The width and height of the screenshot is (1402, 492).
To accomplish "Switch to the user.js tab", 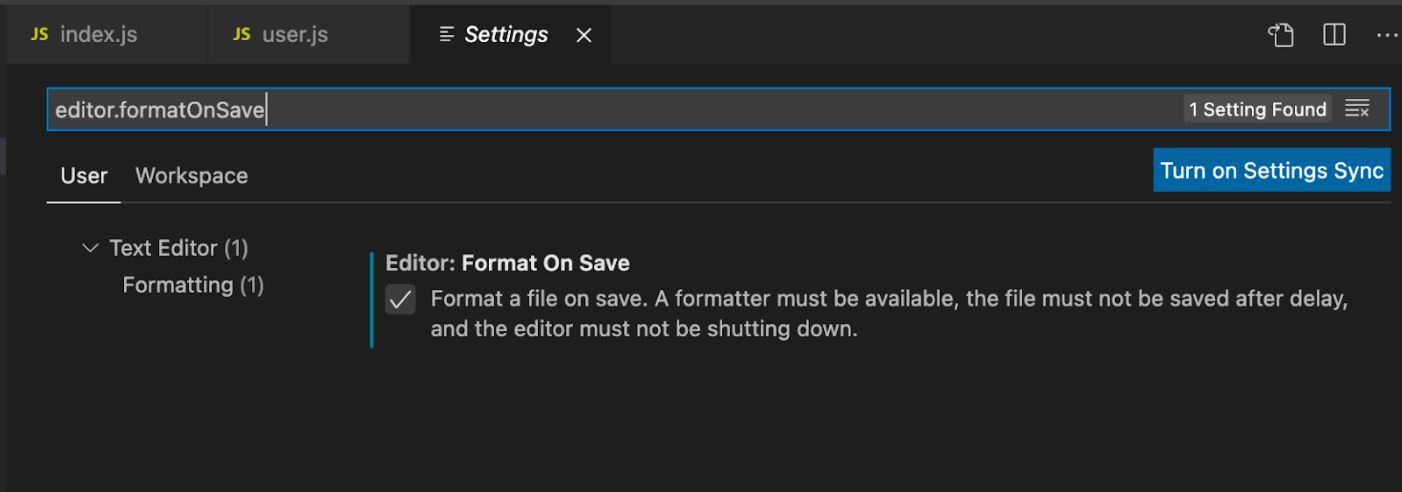I will tap(294, 34).
